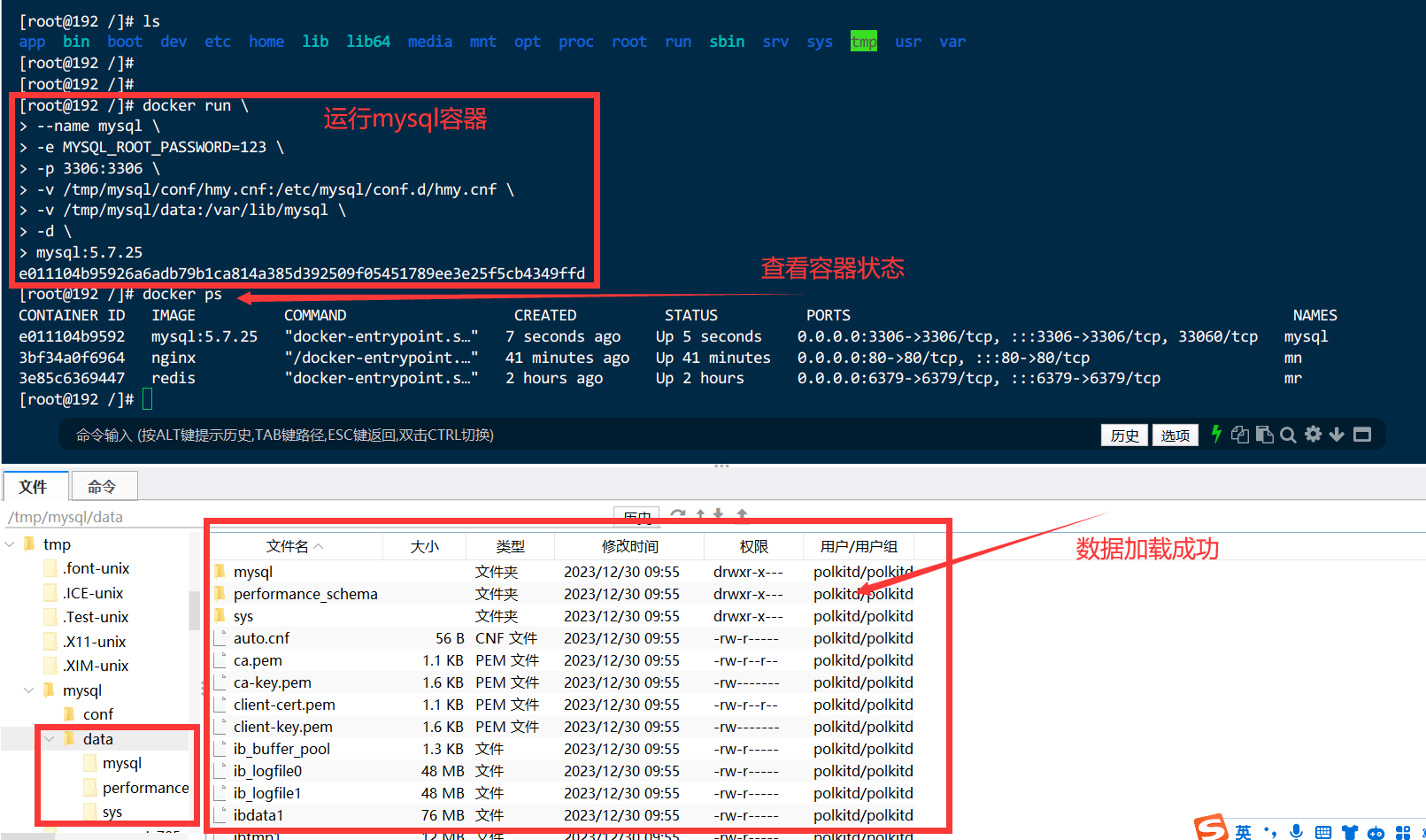Select sys folder in tree
Image resolution: width=1426 pixels, height=840 pixels.
(112, 812)
